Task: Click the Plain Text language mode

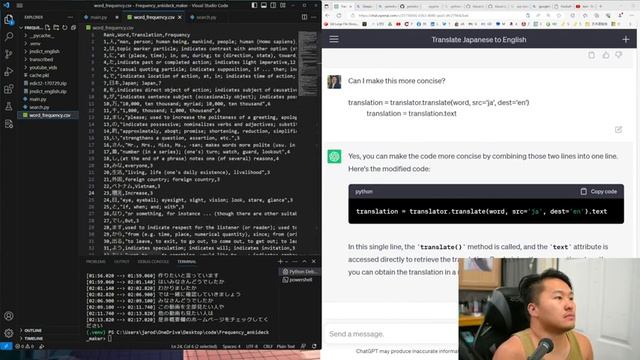Action: [x=286, y=346]
